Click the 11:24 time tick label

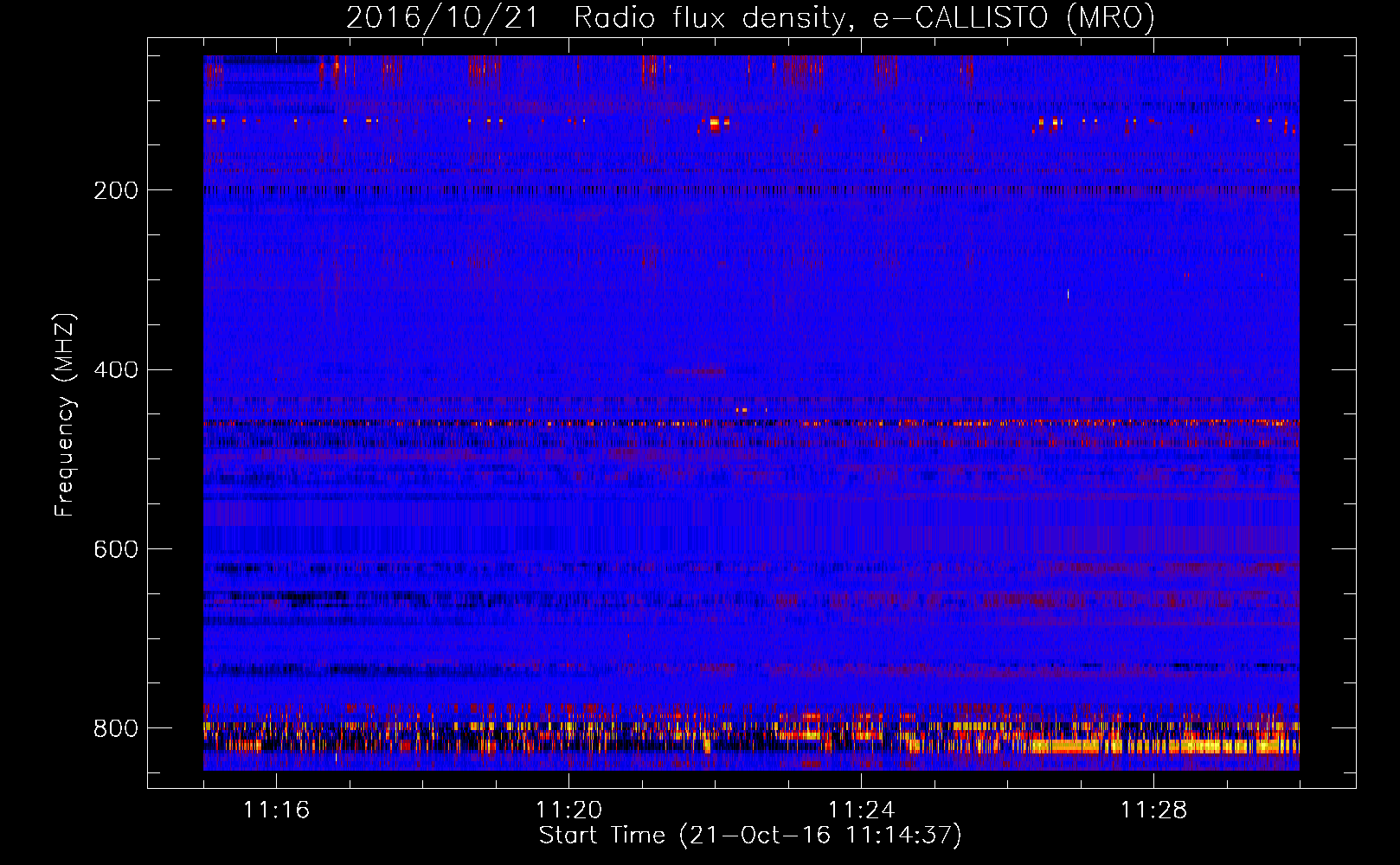pyautogui.click(x=862, y=810)
